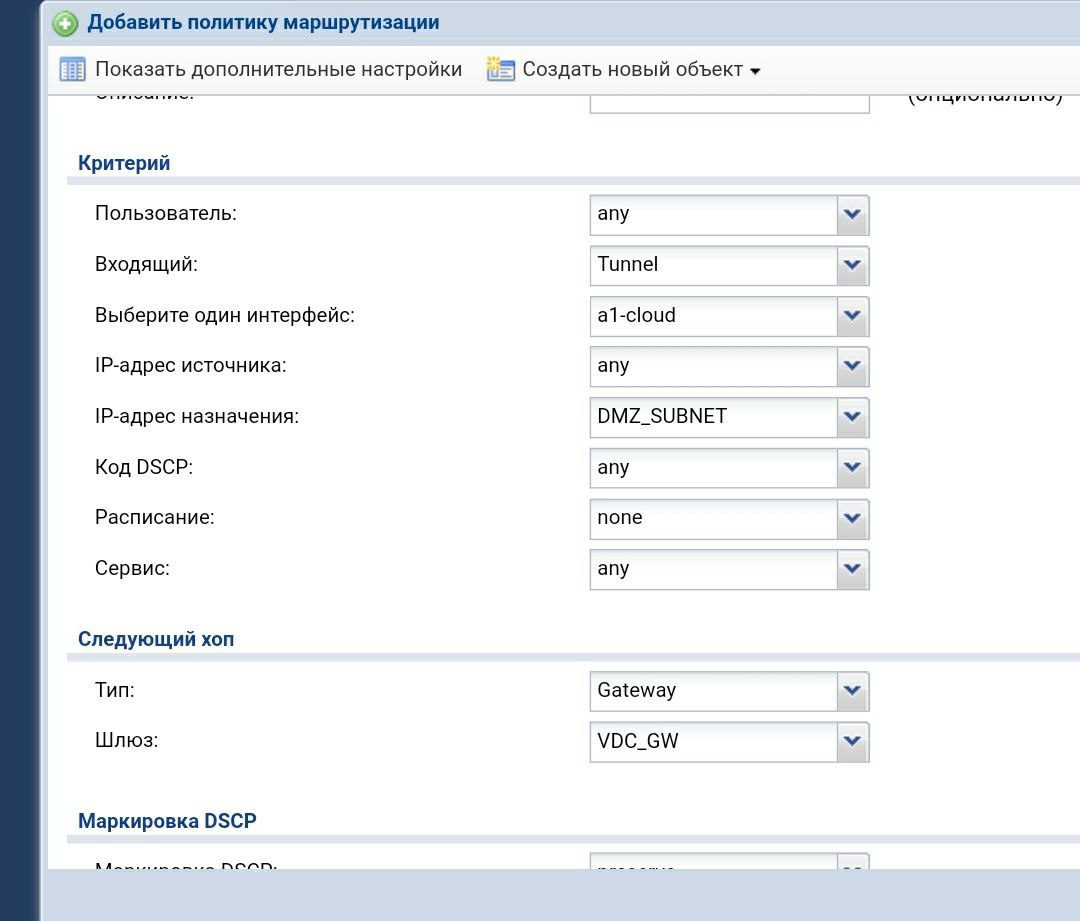Open the Тип next-hop dropdown arrow
This screenshot has height=921, width=1080.
[853, 690]
